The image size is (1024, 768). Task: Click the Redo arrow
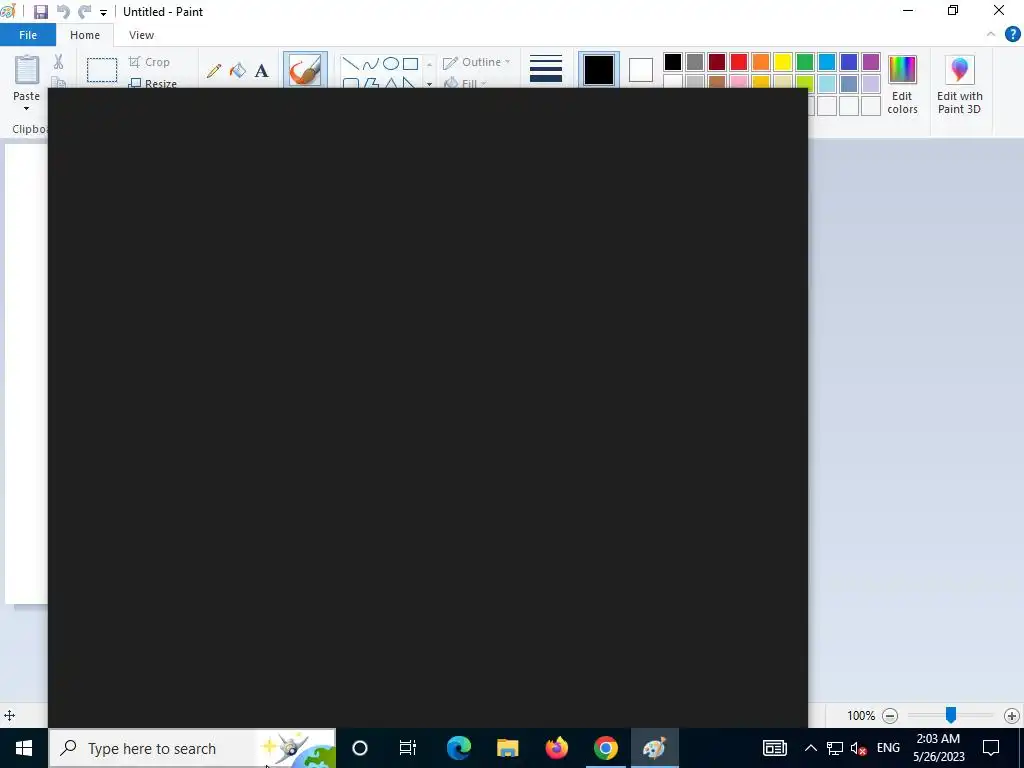[x=84, y=12]
